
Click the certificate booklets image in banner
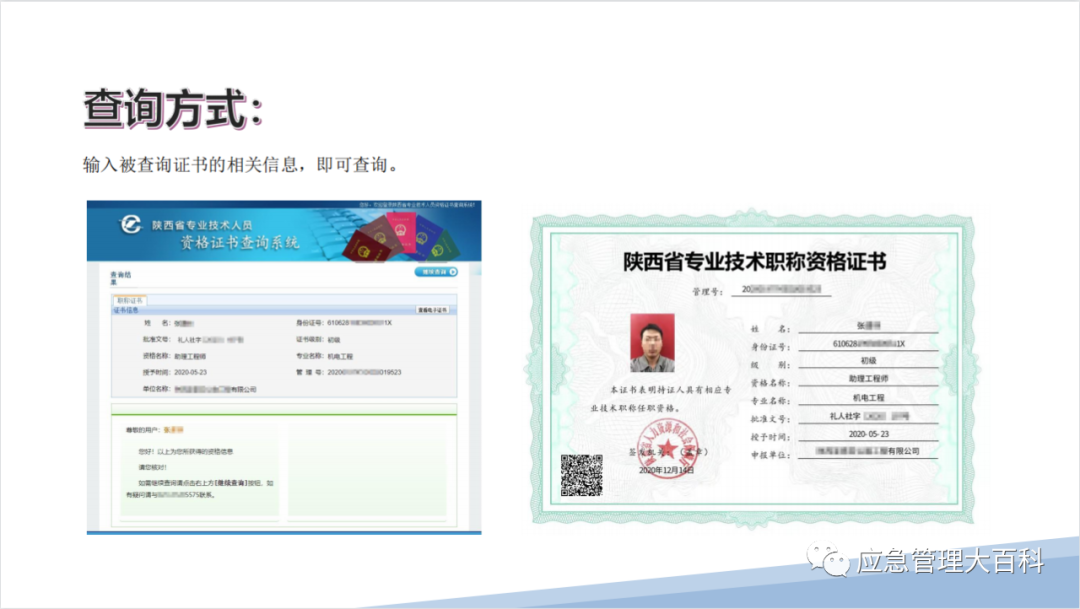[x=399, y=238]
